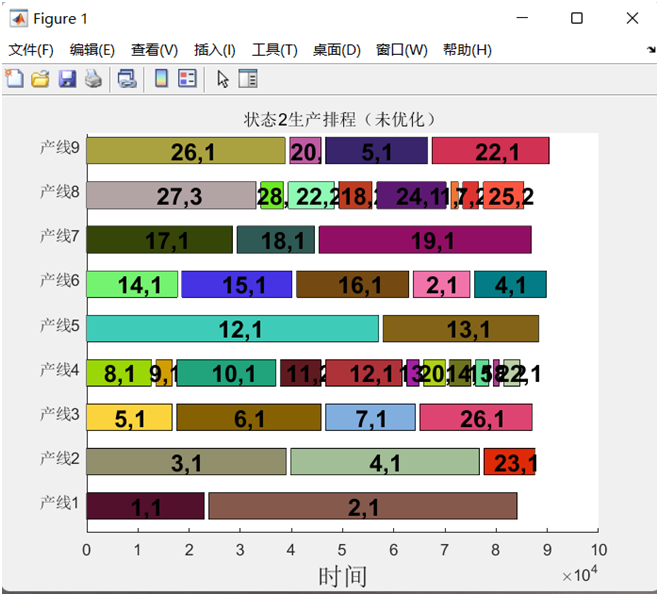Select the red 12,1 bar on 产线4
659x596 pixels.
364,373
